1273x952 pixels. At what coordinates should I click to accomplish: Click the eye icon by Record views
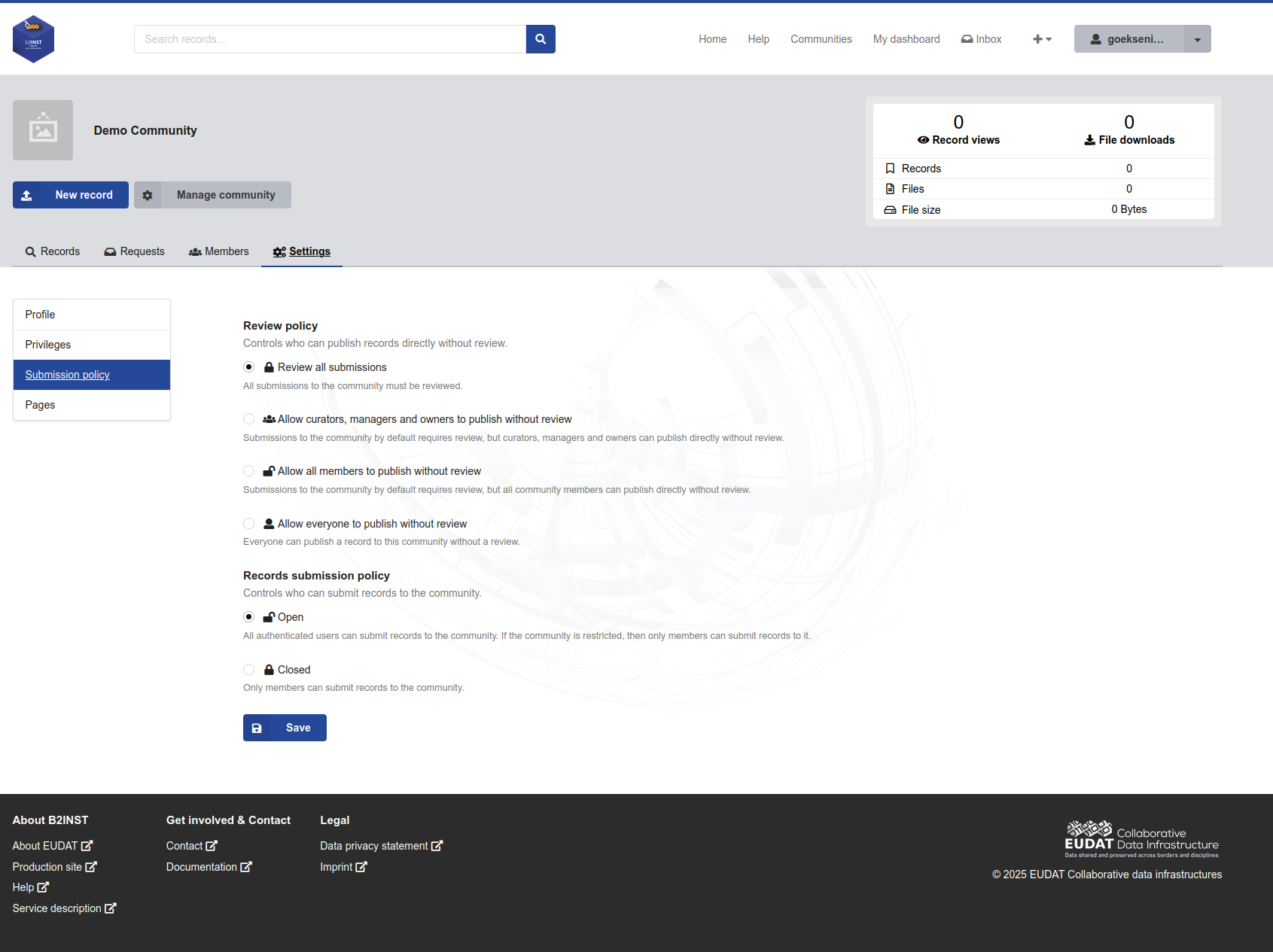point(923,140)
